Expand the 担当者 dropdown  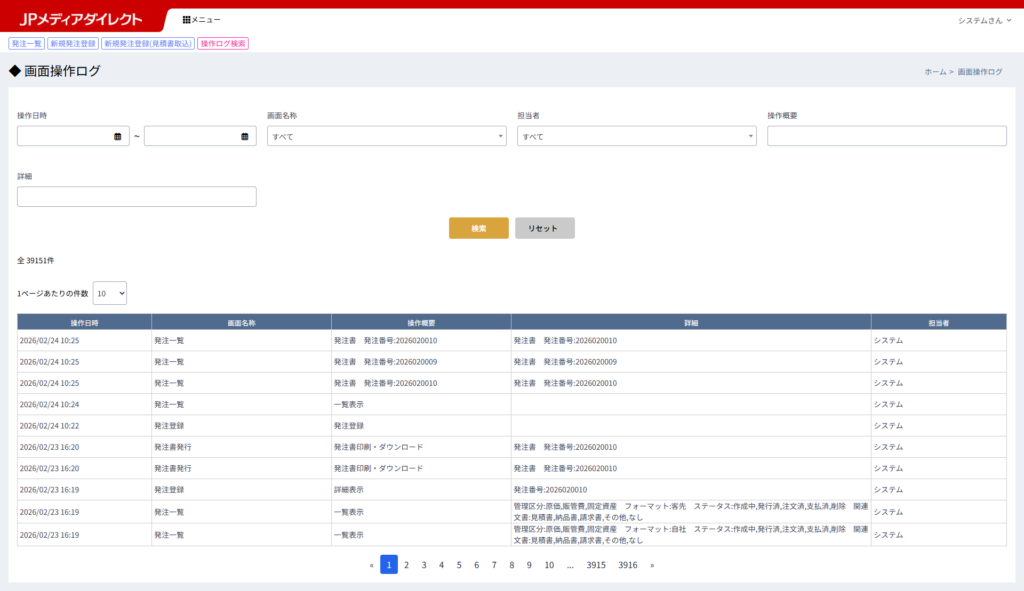[636, 136]
